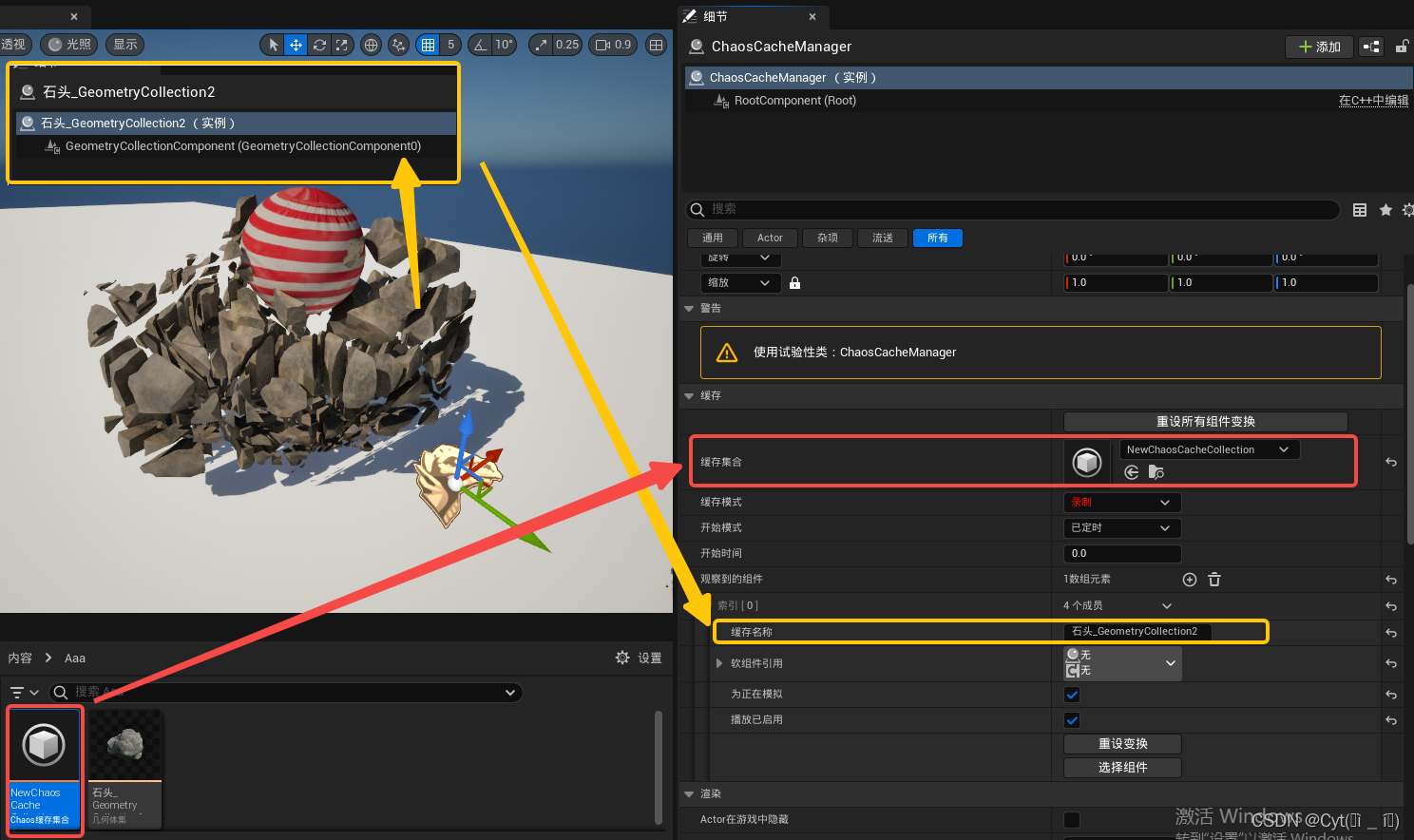Check the 为正在模拟 checkbox
The width and height of the screenshot is (1414, 840).
(x=1072, y=695)
